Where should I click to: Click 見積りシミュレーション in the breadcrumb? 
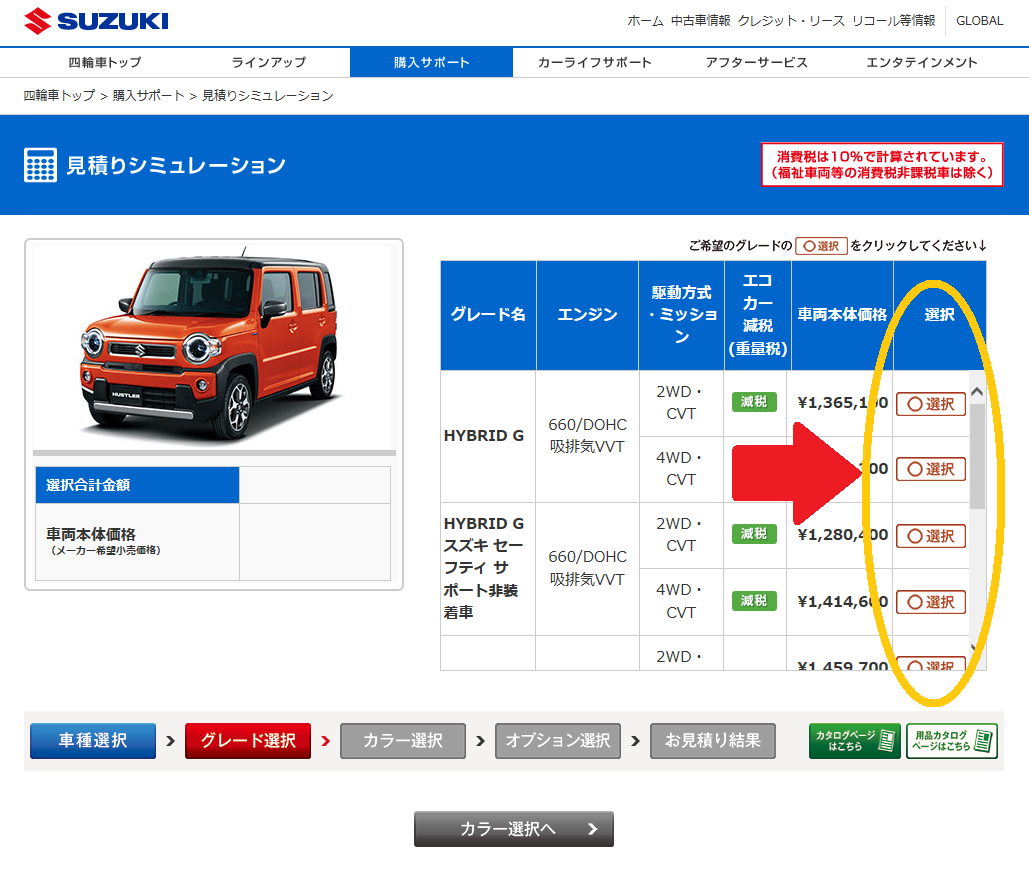click(267, 96)
